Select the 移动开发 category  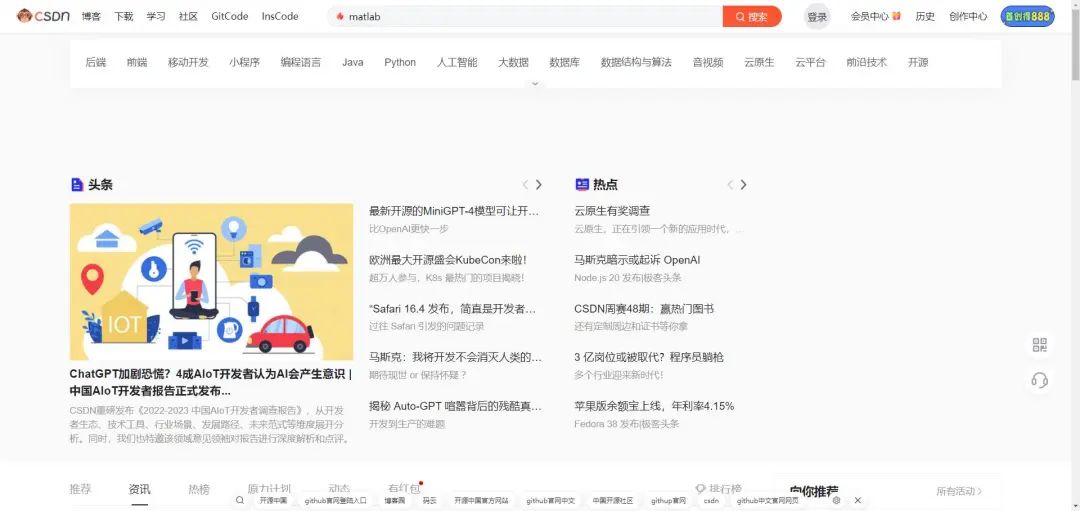tap(188, 62)
